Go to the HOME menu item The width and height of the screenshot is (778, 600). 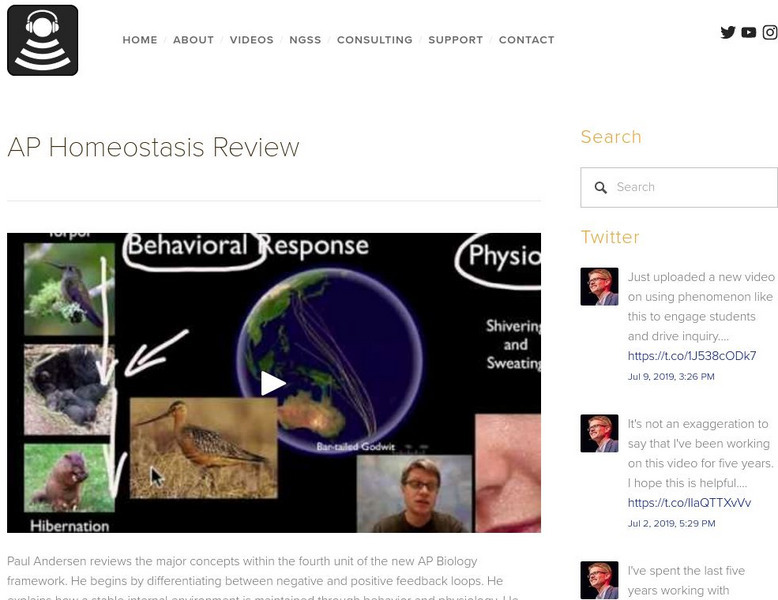tap(140, 40)
